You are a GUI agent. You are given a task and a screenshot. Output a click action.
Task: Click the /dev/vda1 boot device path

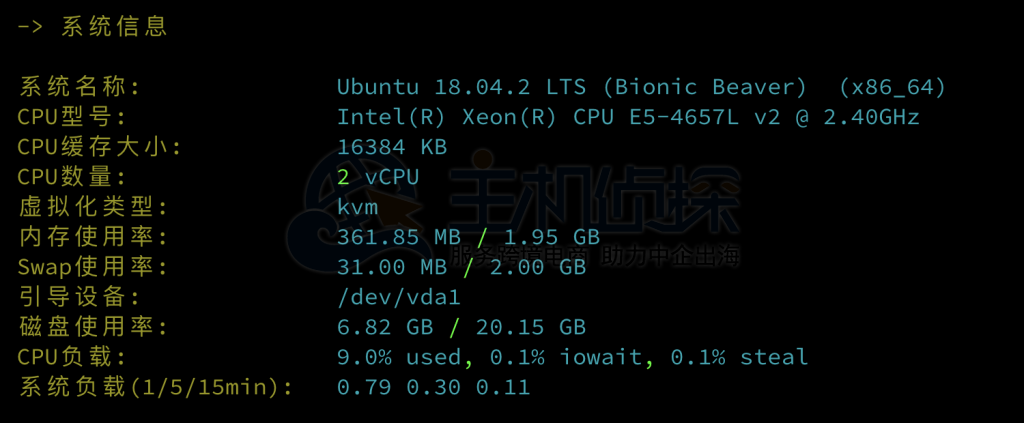(x=399, y=297)
